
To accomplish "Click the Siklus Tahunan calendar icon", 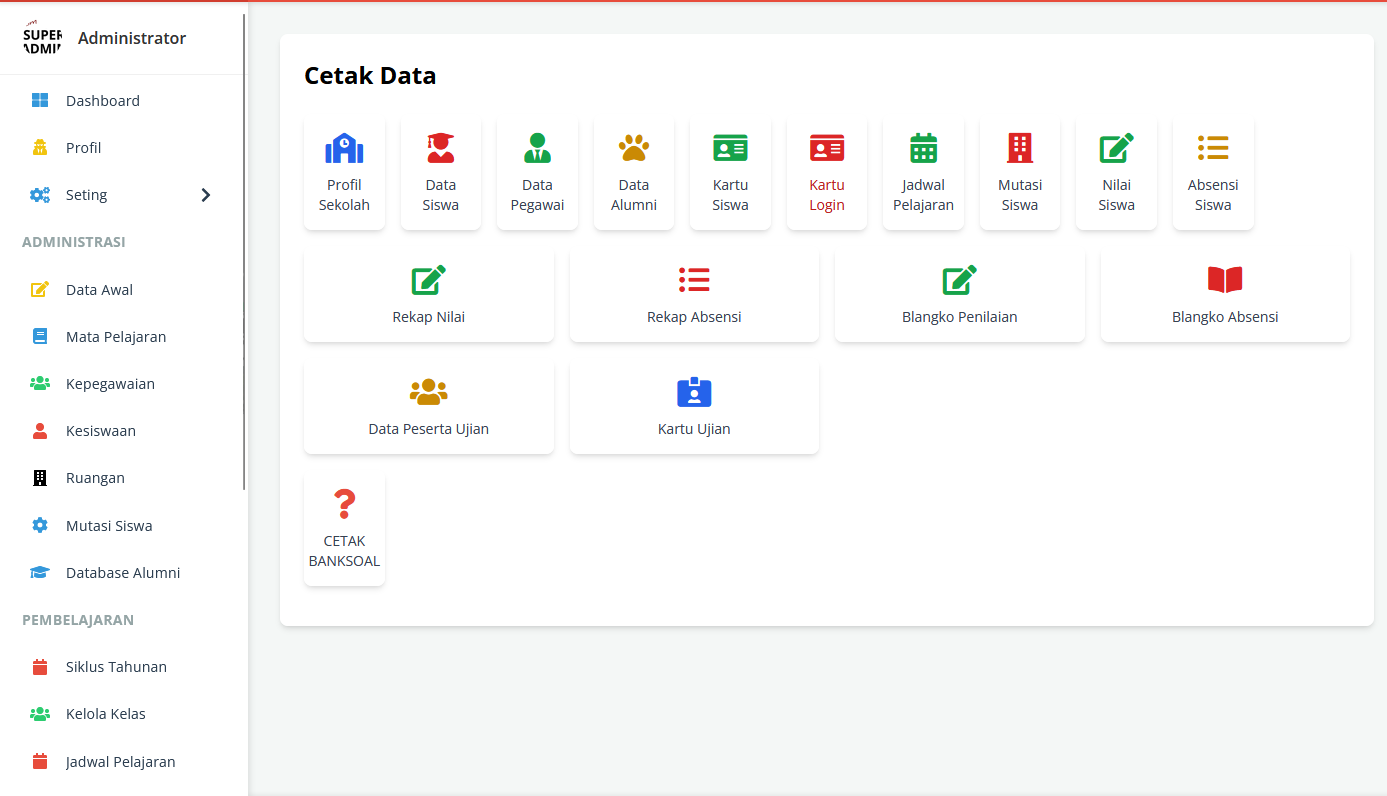I will (40, 667).
